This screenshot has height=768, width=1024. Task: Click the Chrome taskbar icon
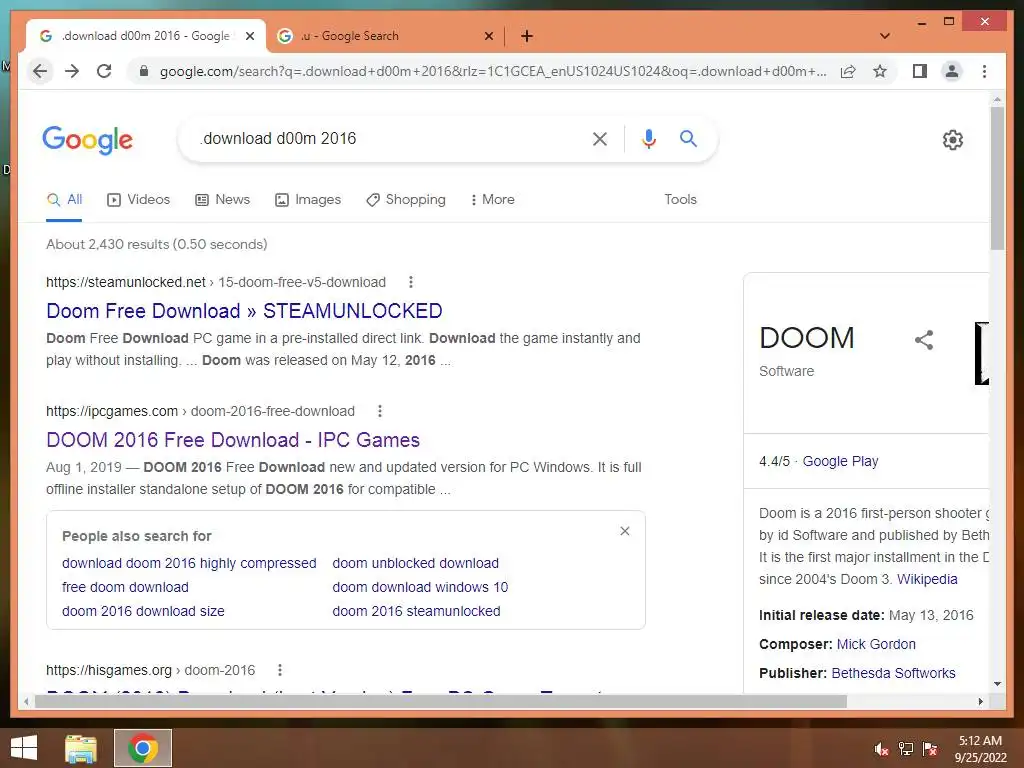pyautogui.click(x=143, y=748)
